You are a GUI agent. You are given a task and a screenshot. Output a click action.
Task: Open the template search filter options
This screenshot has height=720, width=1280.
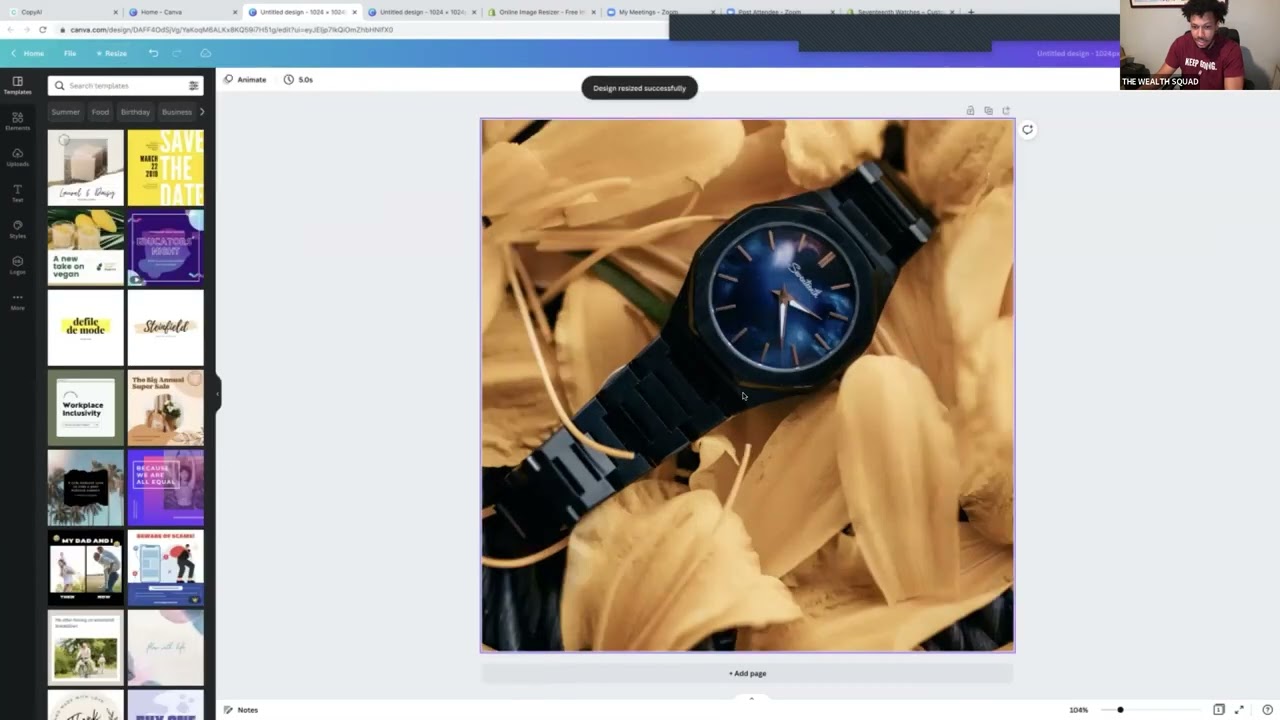(193, 86)
